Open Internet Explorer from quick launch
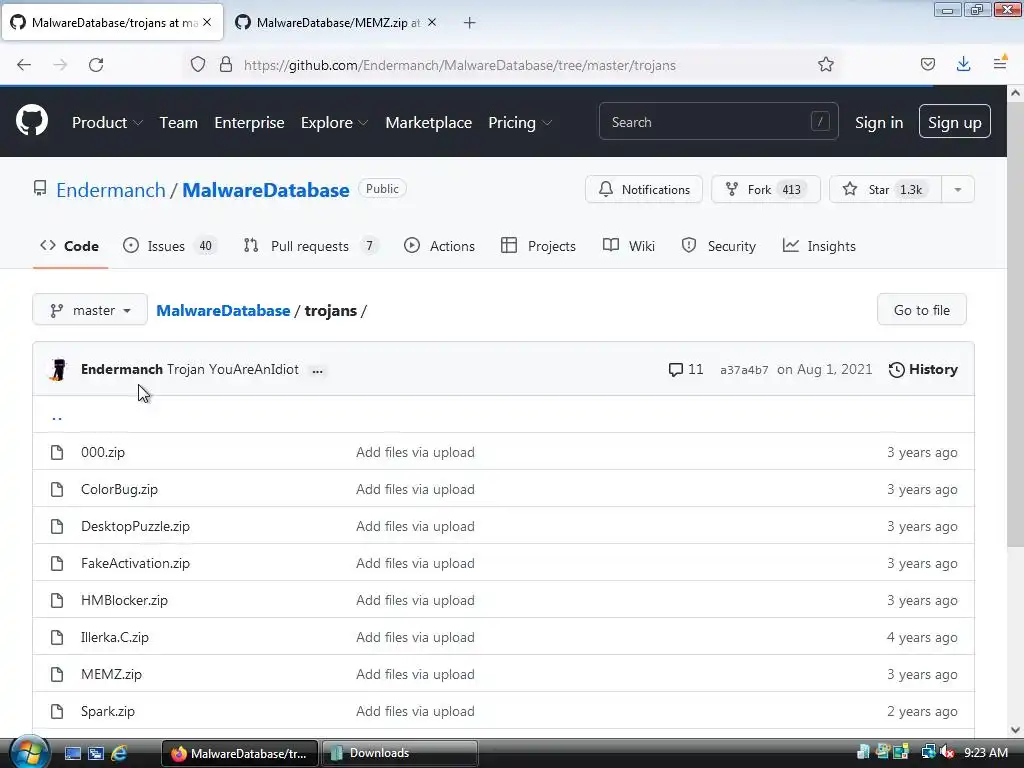1024x768 pixels. click(119, 753)
